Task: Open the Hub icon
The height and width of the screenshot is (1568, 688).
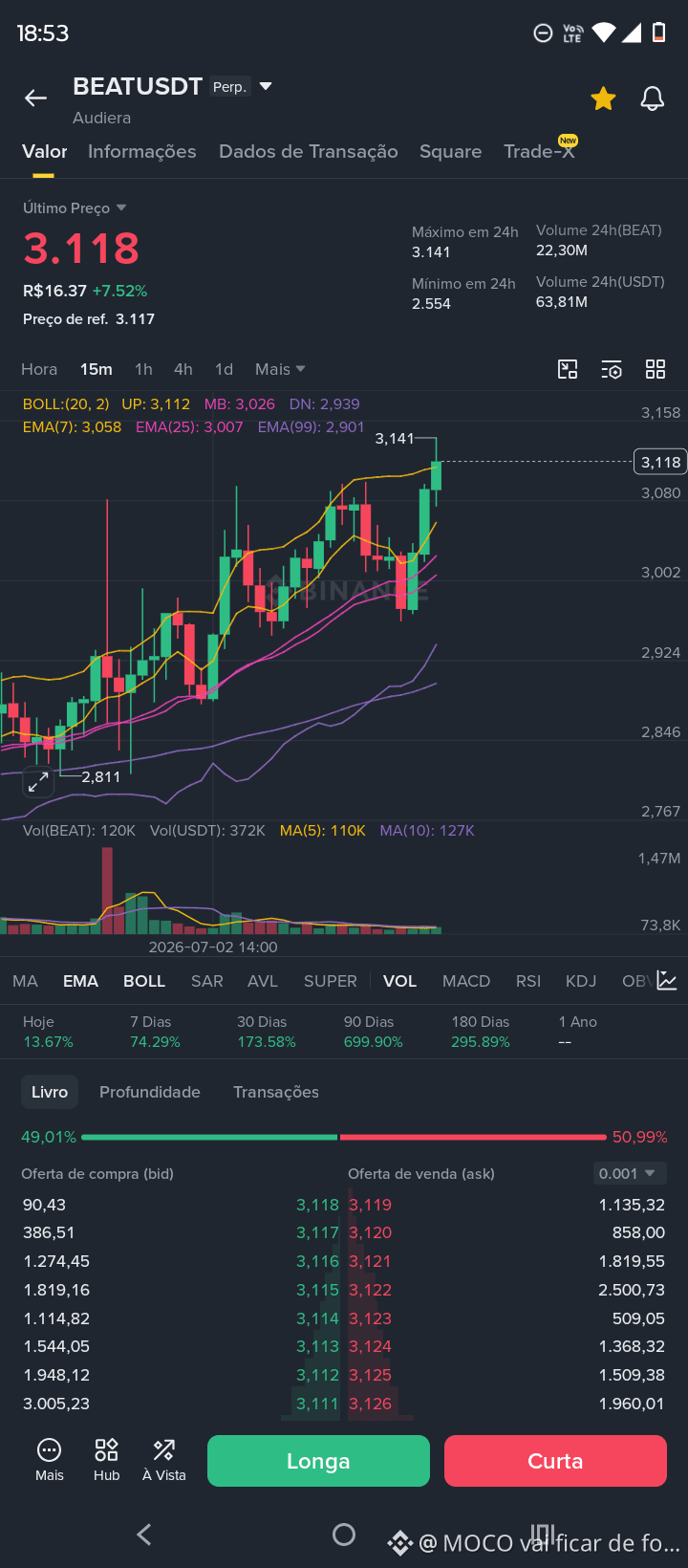Action: (x=106, y=1460)
